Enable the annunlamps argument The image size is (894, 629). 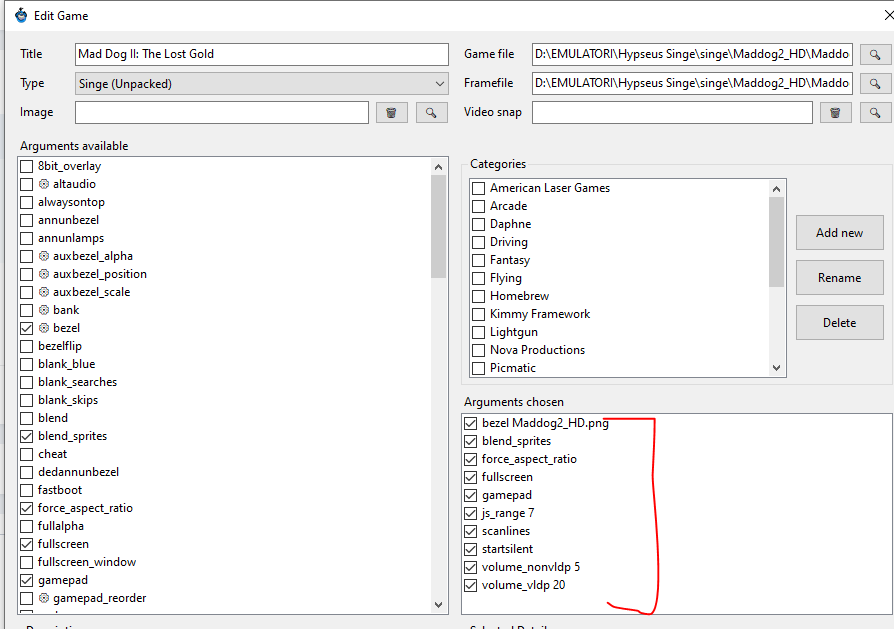click(x=26, y=238)
